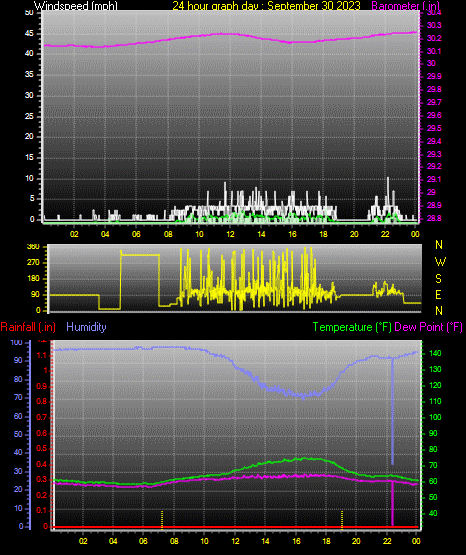The width and height of the screenshot is (466, 555).
Task: Click temperature axis value 140
Action: pos(435,353)
